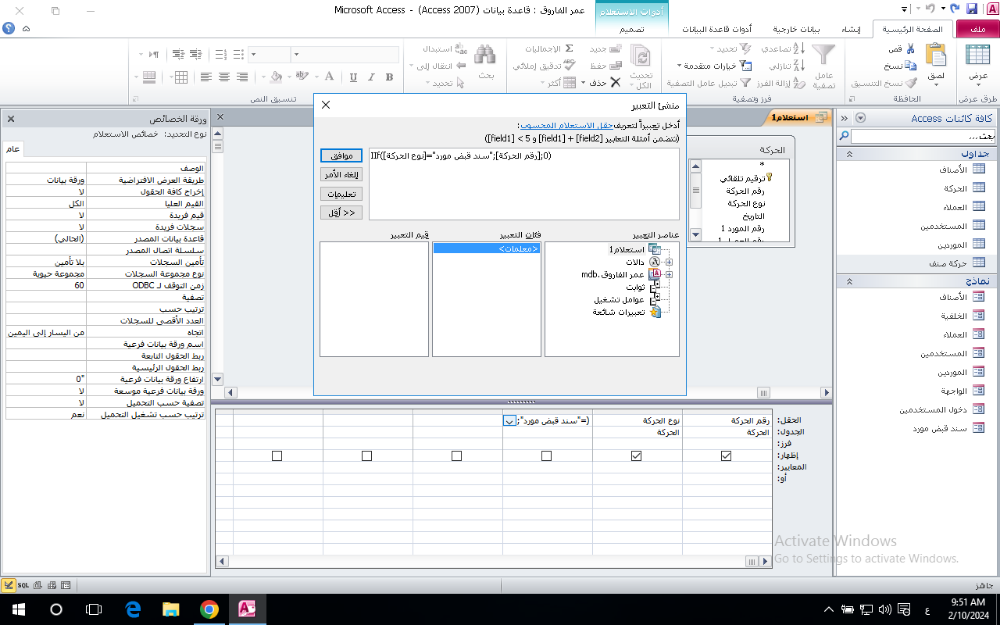Click the أقل >> less button
This screenshot has height=625, width=1000.
pyautogui.click(x=341, y=213)
